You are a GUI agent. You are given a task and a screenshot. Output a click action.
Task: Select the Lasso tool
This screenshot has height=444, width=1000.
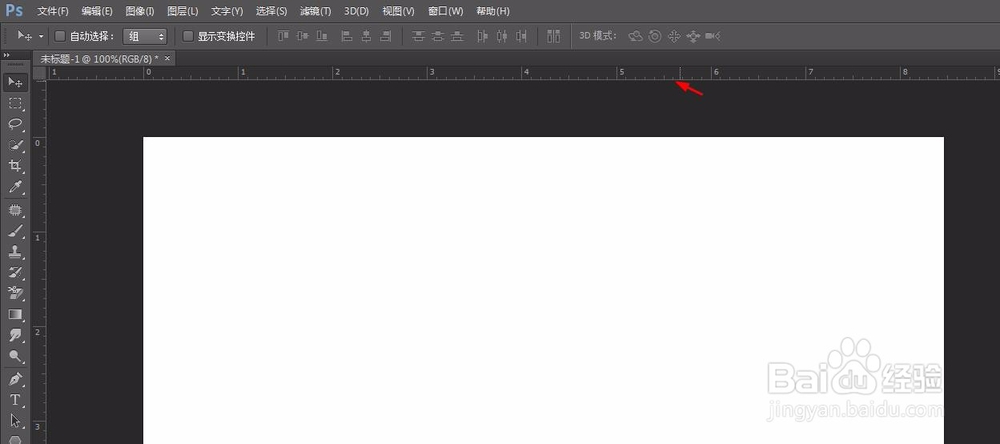15,124
